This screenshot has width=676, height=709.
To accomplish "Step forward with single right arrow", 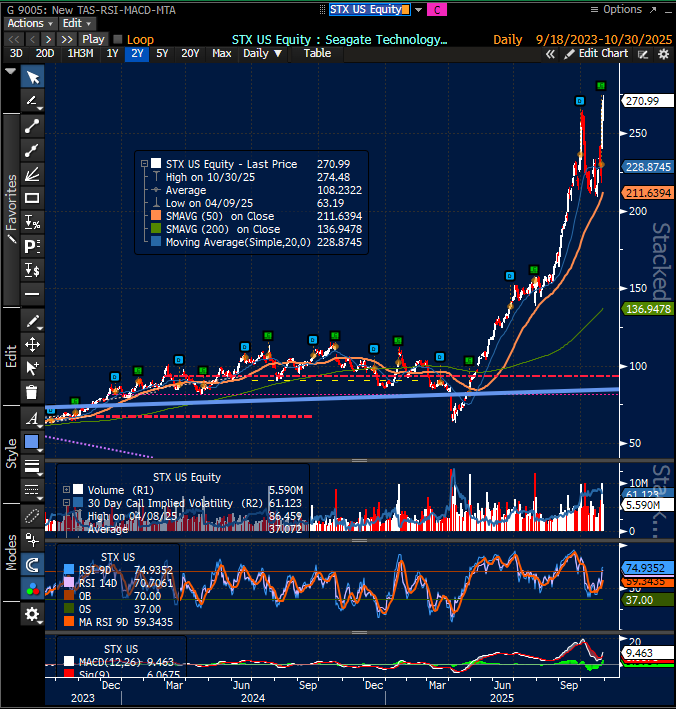I will click(x=48, y=39).
